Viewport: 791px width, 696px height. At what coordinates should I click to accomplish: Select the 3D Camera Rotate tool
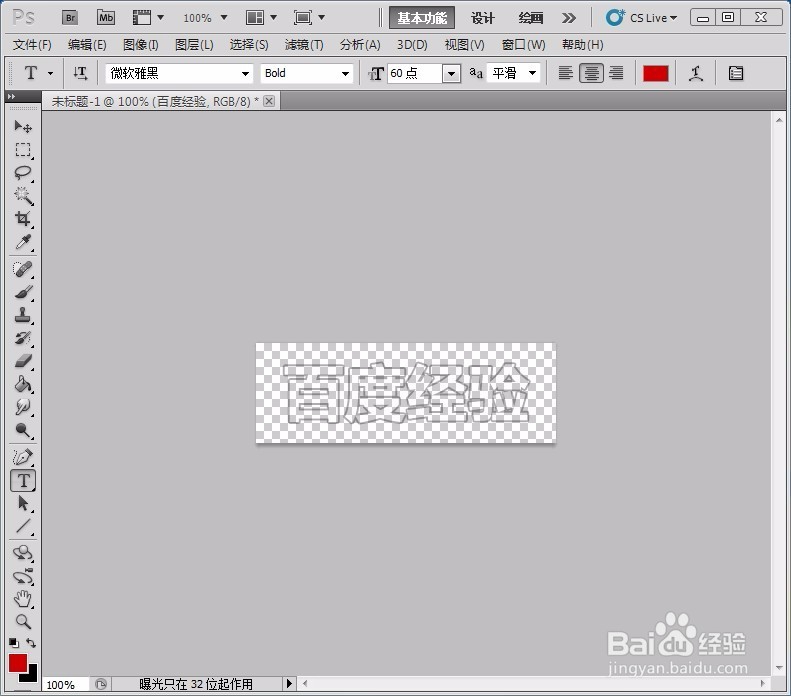(23, 576)
